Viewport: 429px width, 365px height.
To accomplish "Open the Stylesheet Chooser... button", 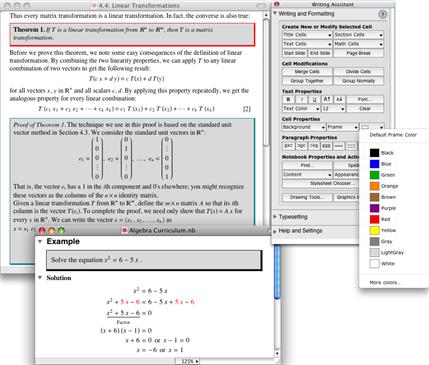I will (x=332, y=184).
